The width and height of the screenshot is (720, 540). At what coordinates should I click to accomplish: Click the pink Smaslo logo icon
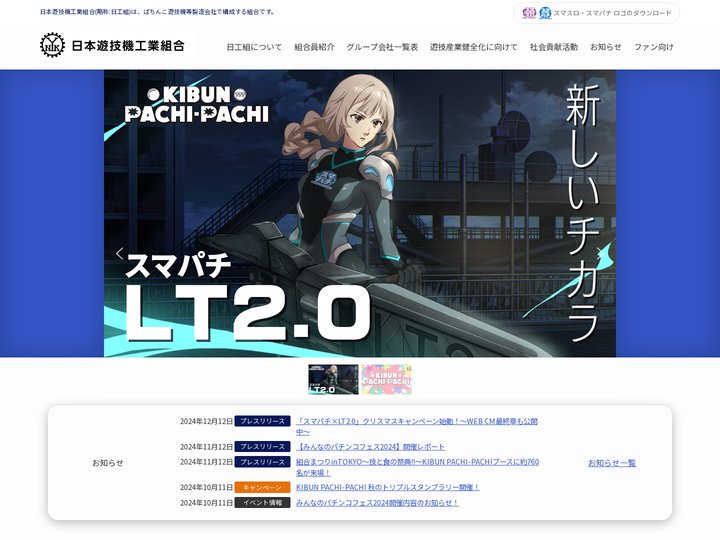(x=529, y=13)
